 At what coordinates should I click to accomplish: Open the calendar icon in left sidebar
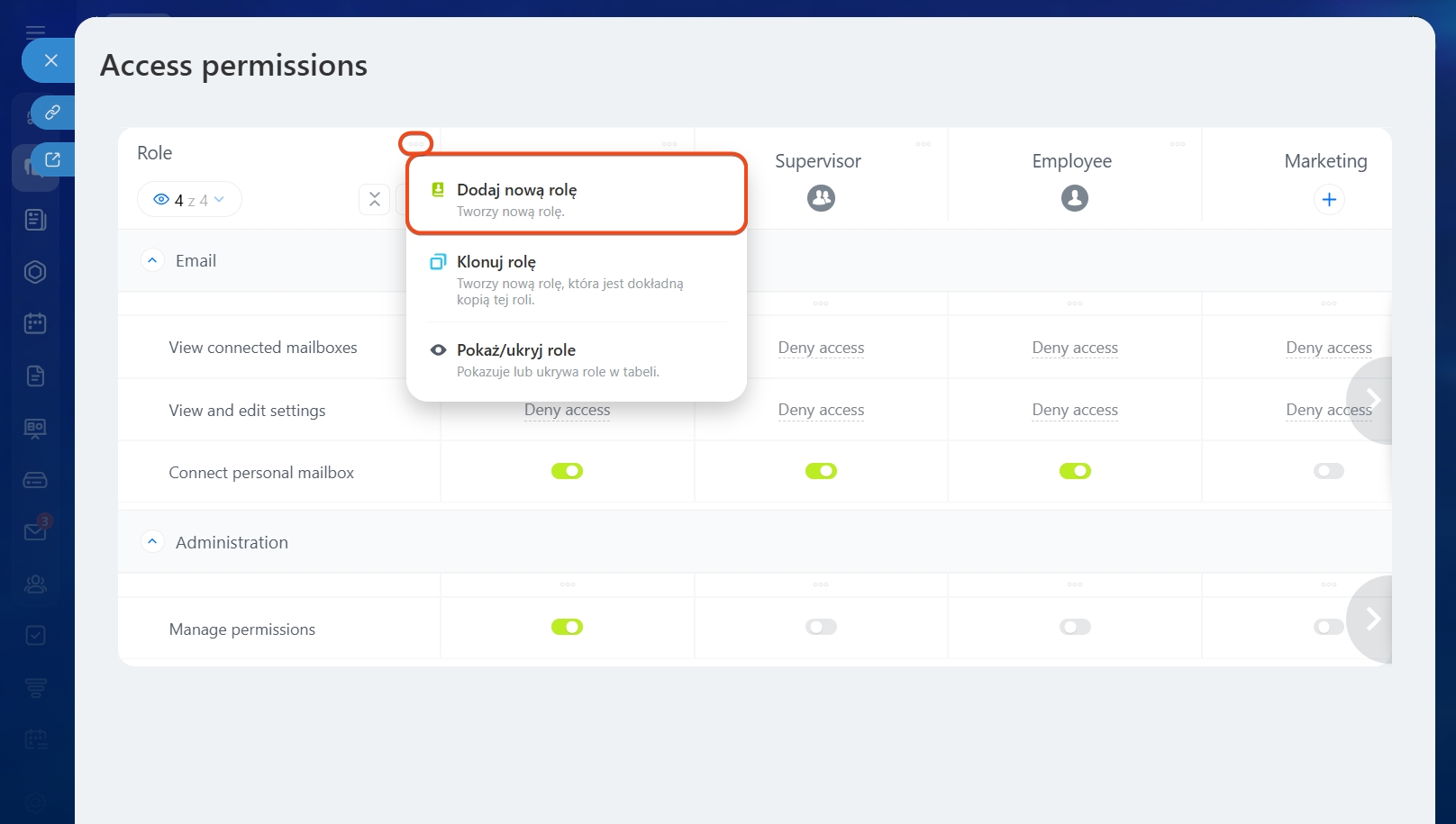(35, 323)
